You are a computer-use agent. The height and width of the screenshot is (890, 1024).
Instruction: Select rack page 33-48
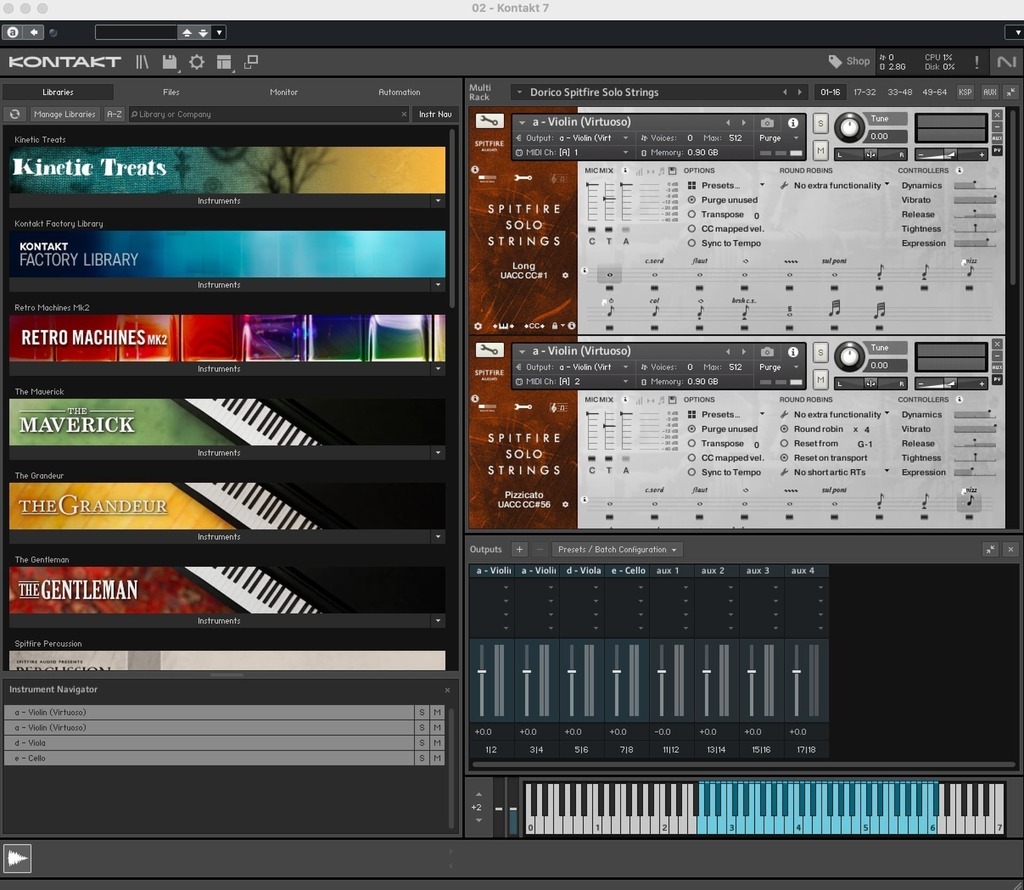(x=900, y=92)
